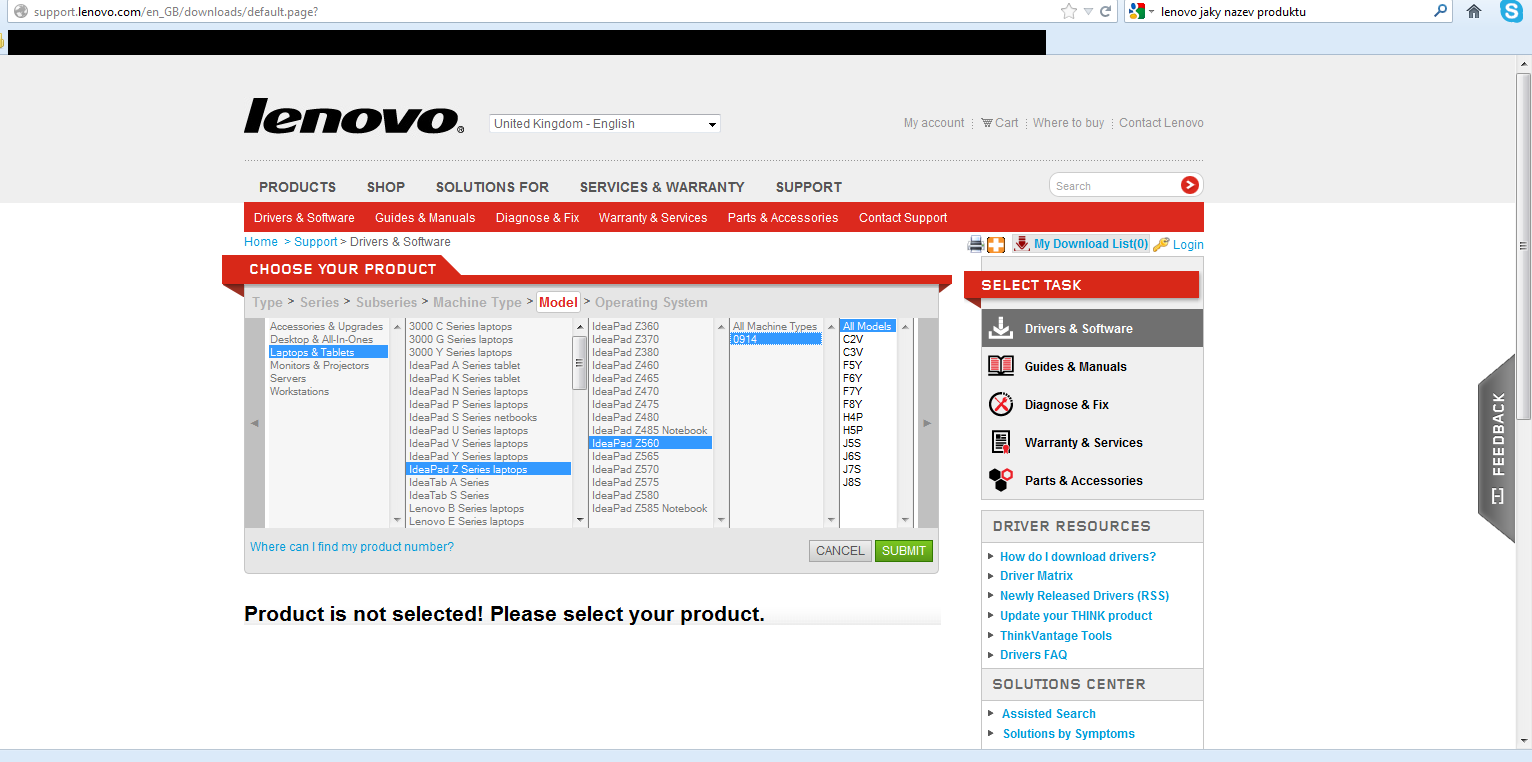Click the Login link
This screenshot has width=1532, height=762.
pyautogui.click(x=1188, y=245)
